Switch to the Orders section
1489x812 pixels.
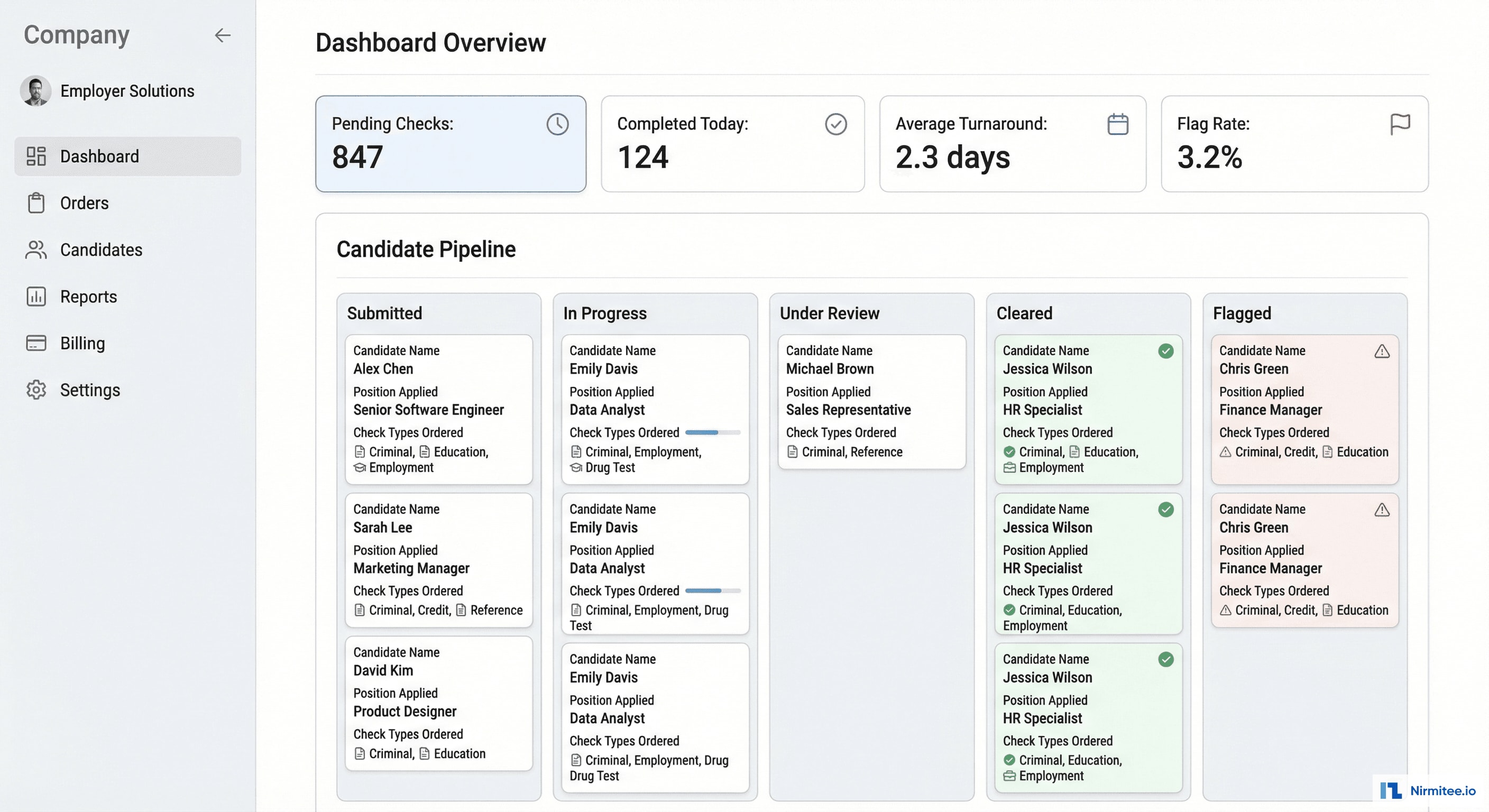click(x=85, y=203)
